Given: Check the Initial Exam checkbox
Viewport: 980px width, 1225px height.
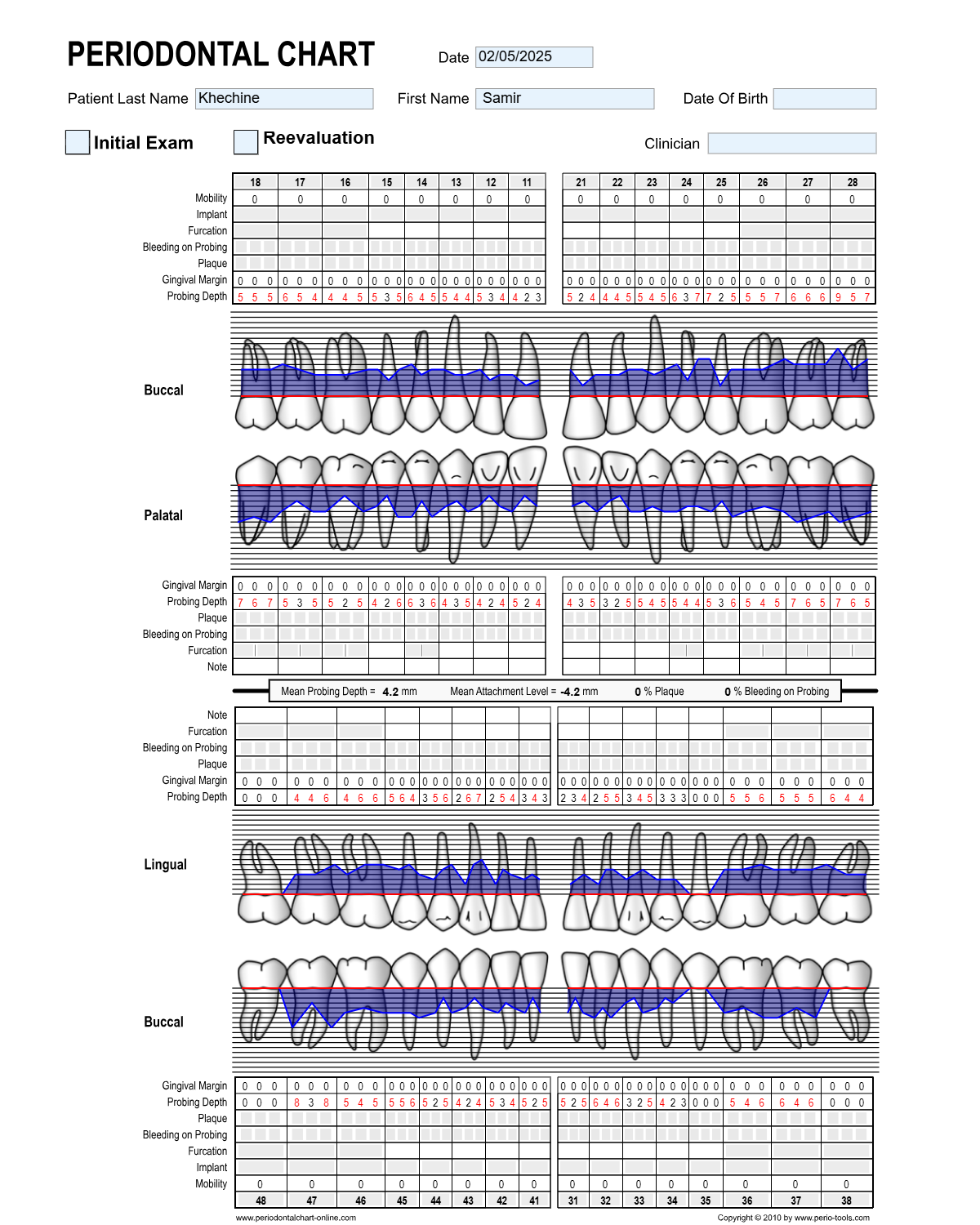Looking at the screenshot, I should tap(78, 142).
